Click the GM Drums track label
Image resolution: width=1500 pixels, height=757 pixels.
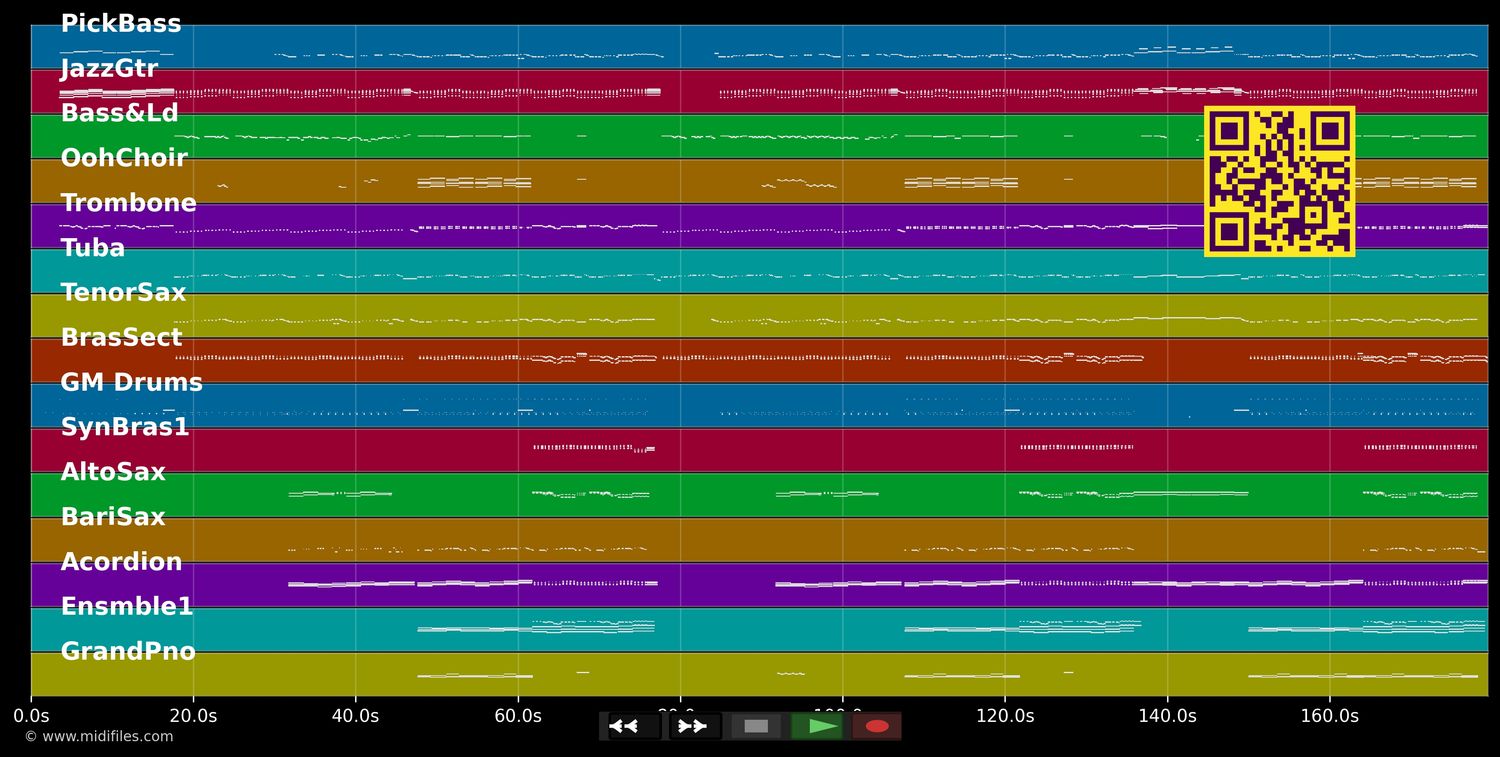pyautogui.click(x=131, y=383)
